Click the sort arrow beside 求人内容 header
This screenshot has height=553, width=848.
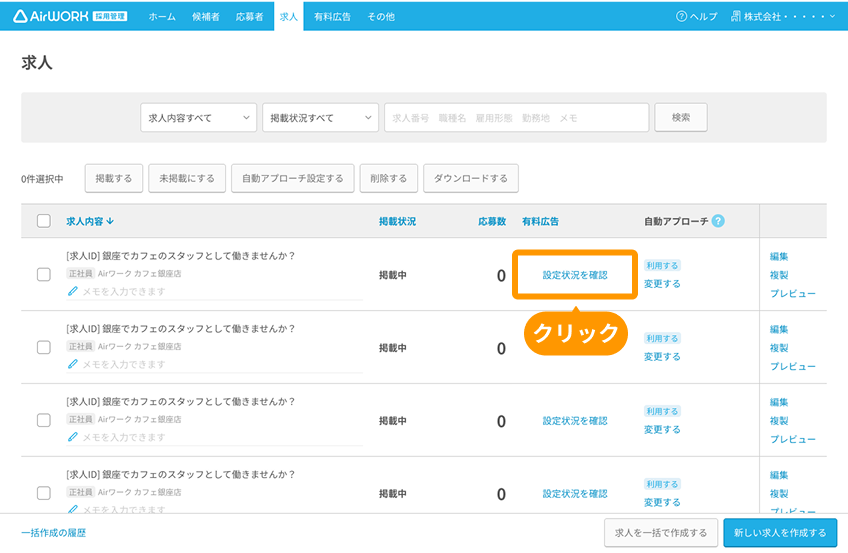(x=110, y=221)
